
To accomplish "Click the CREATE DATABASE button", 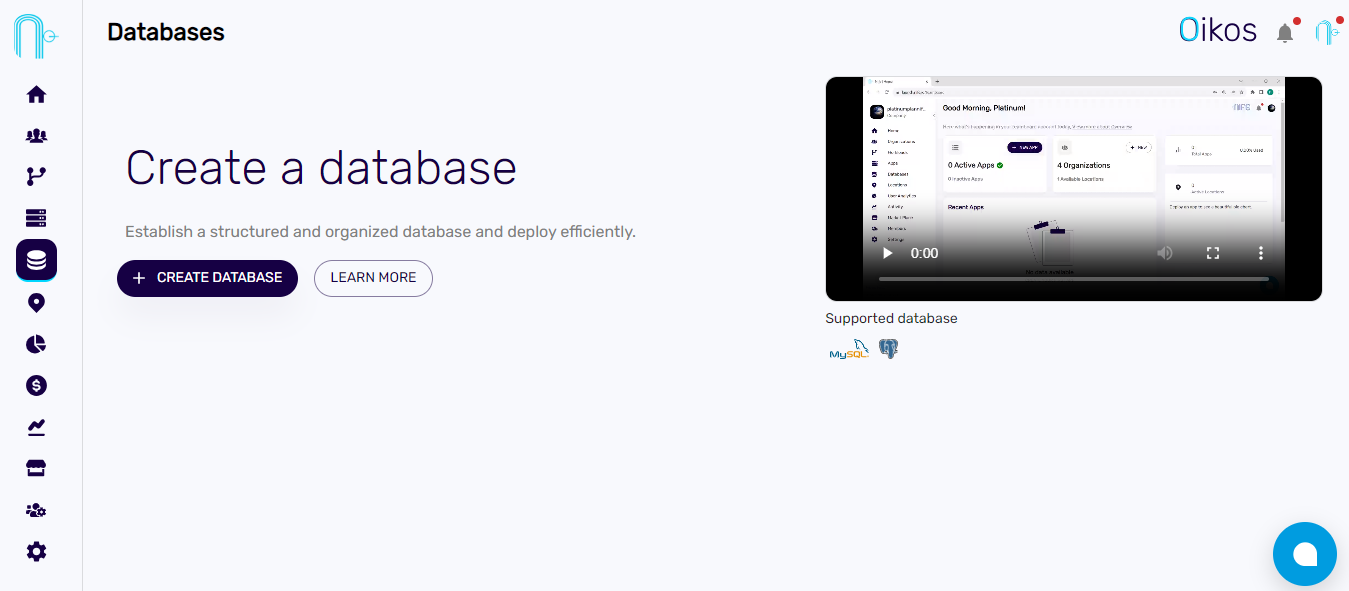I will (x=207, y=278).
